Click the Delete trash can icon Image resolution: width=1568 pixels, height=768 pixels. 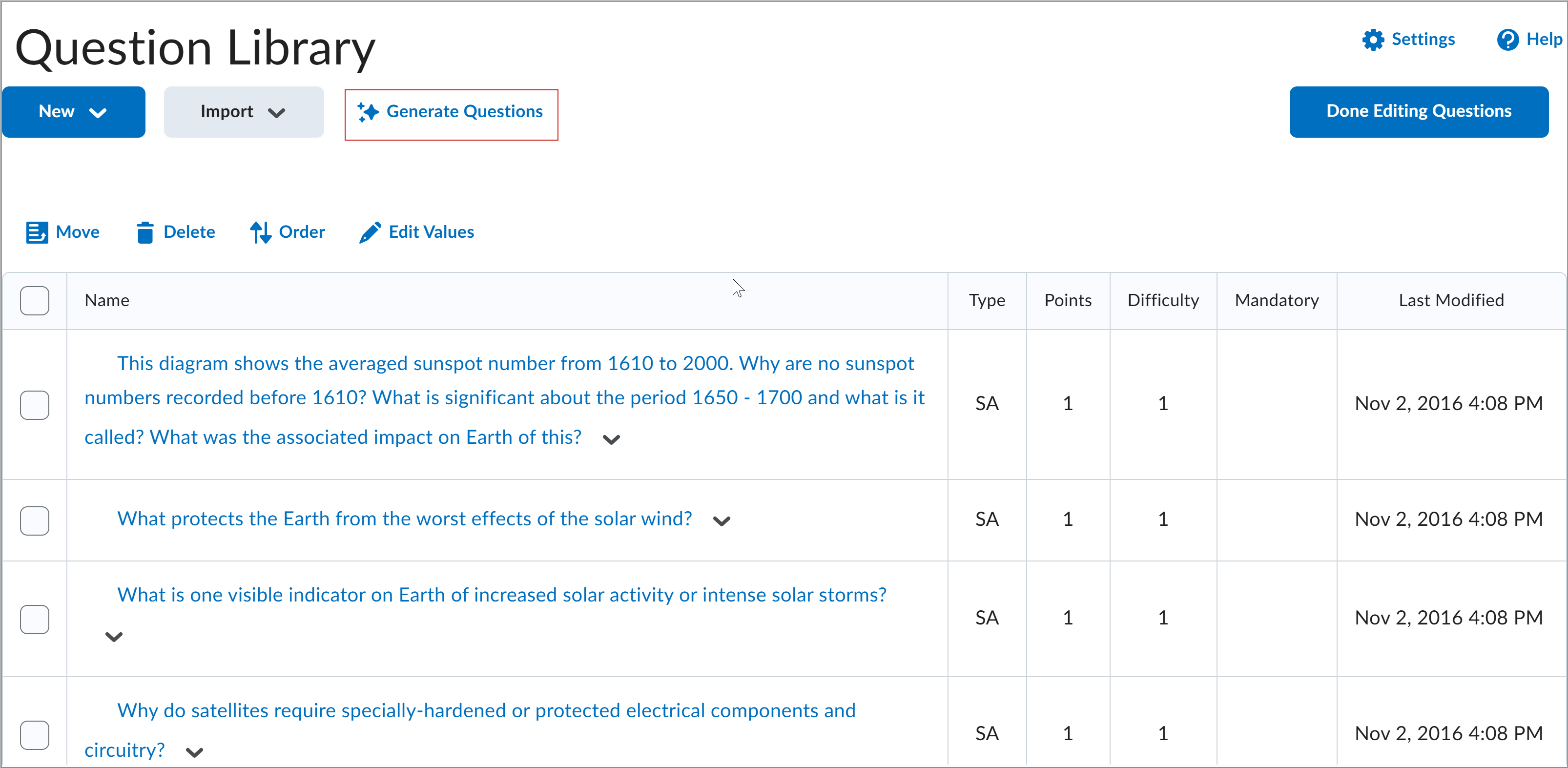(x=145, y=232)
